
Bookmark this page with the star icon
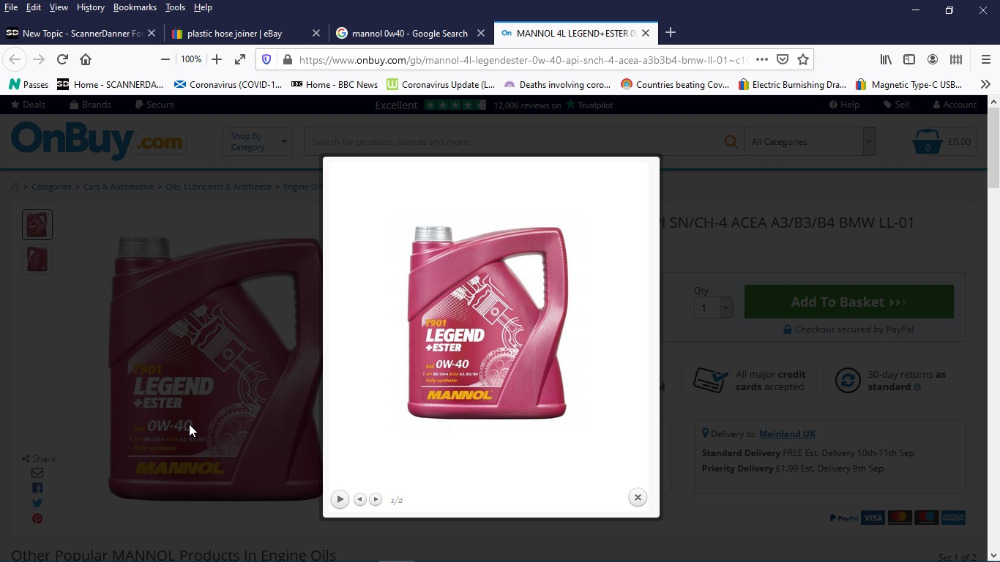pyautogui.click(x=803, y=59)
